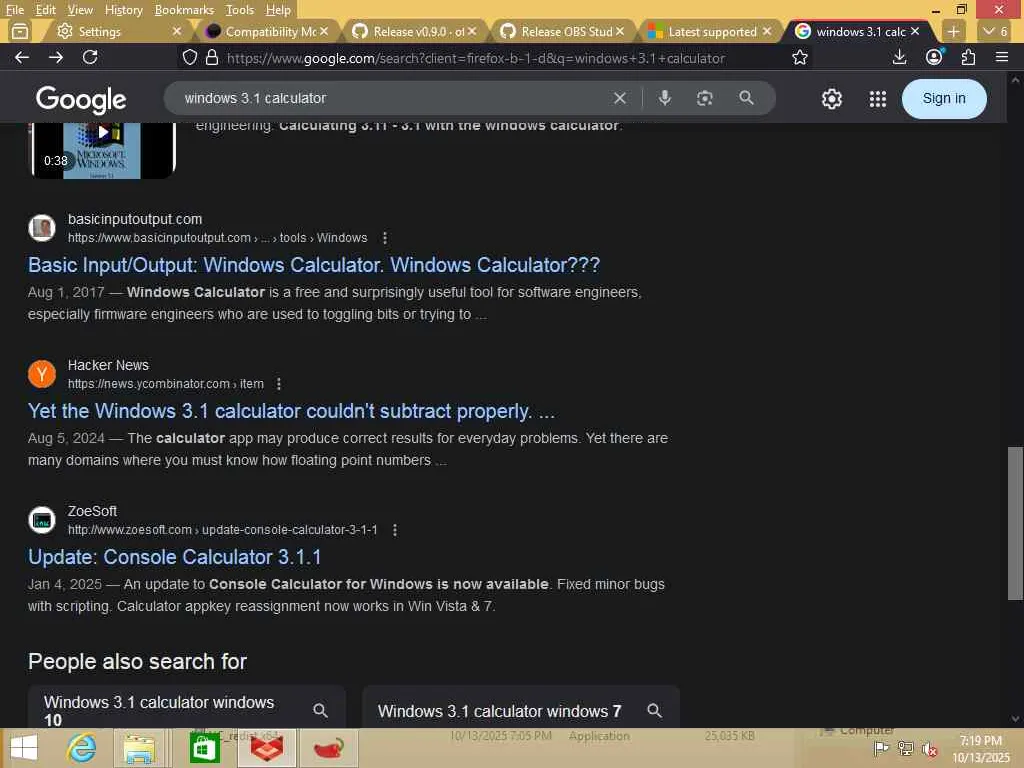Open Firefox tracking protection shield
Viewport: 1024px width, 768px height.
[190, 57]
